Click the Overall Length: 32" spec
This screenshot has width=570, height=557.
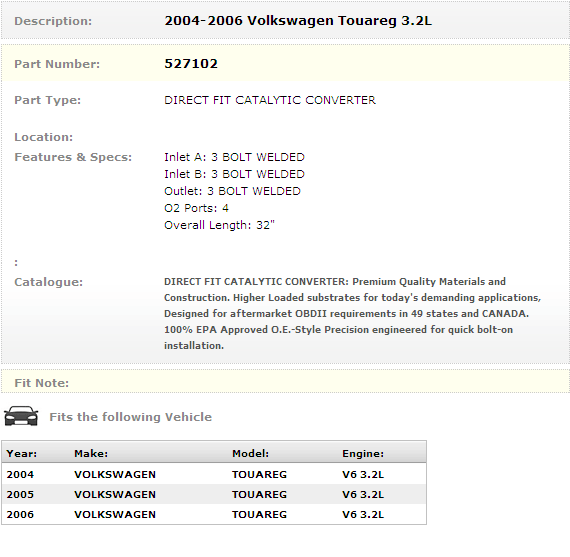pyautogui.click(x=219, y=225)
